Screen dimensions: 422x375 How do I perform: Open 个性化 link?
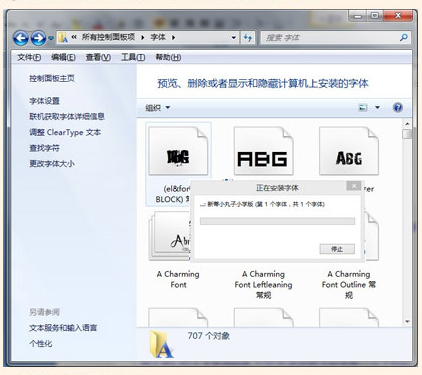coord(40,343)
